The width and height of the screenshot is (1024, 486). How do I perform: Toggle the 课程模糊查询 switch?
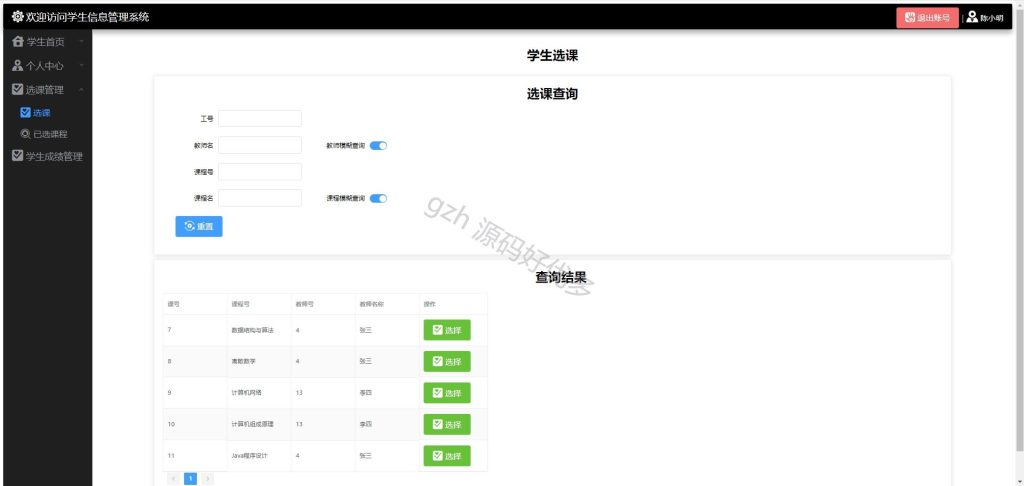tap(378, 199)
